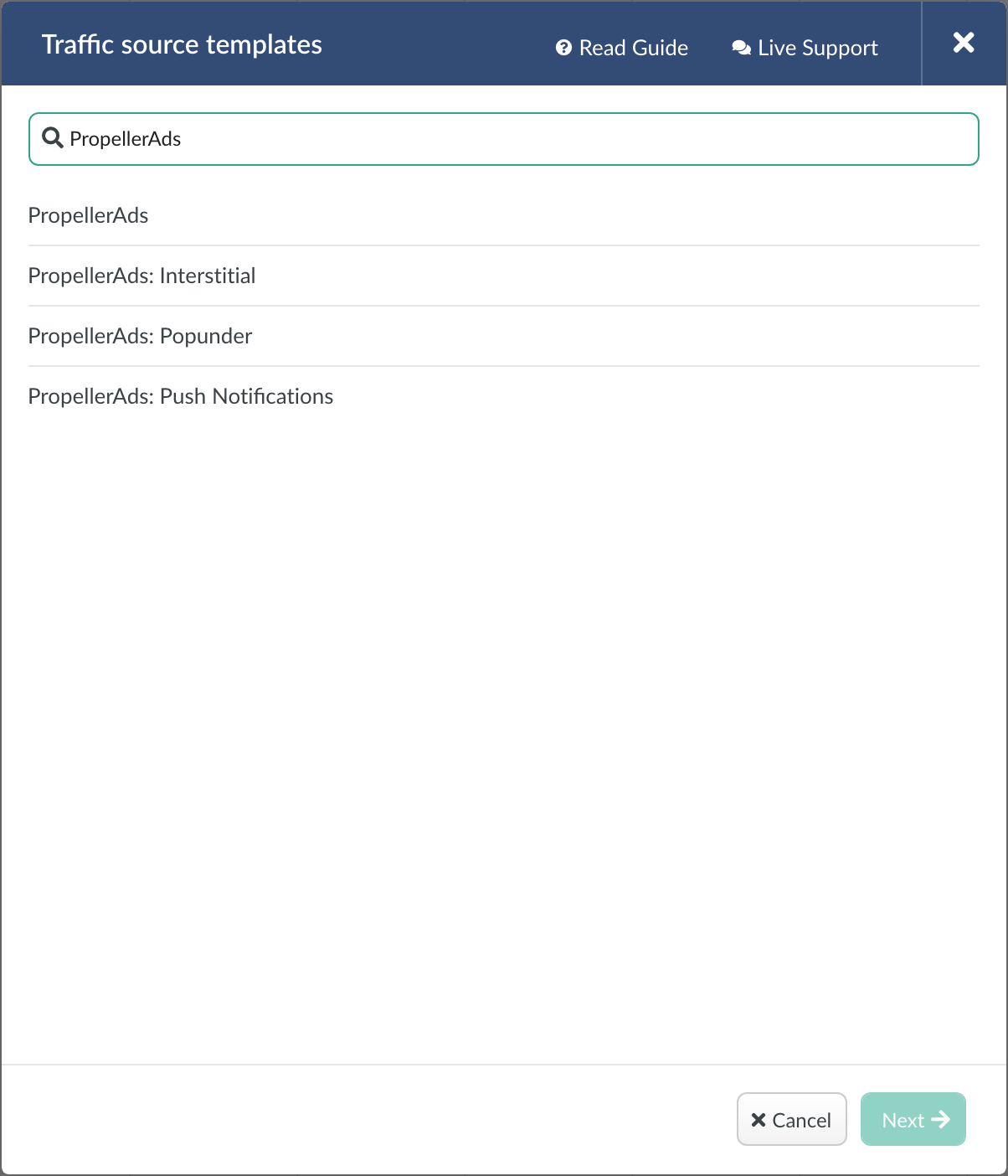Click the right arrow icon on Next
This screenshot has width=1008, height=1176.
pos(941,1120)
